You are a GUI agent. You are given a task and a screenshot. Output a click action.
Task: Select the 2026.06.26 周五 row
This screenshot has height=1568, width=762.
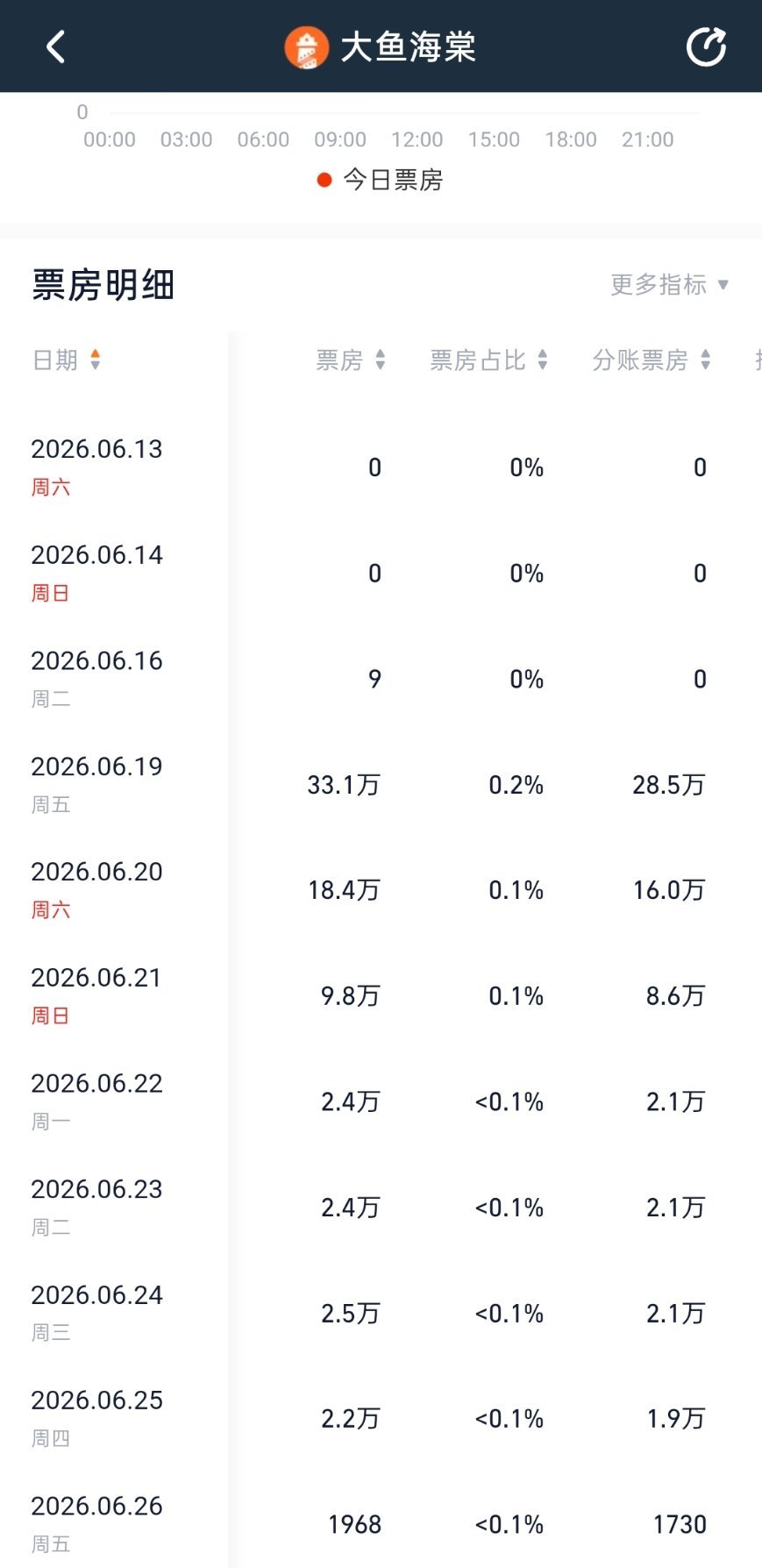pos(381,1524)
